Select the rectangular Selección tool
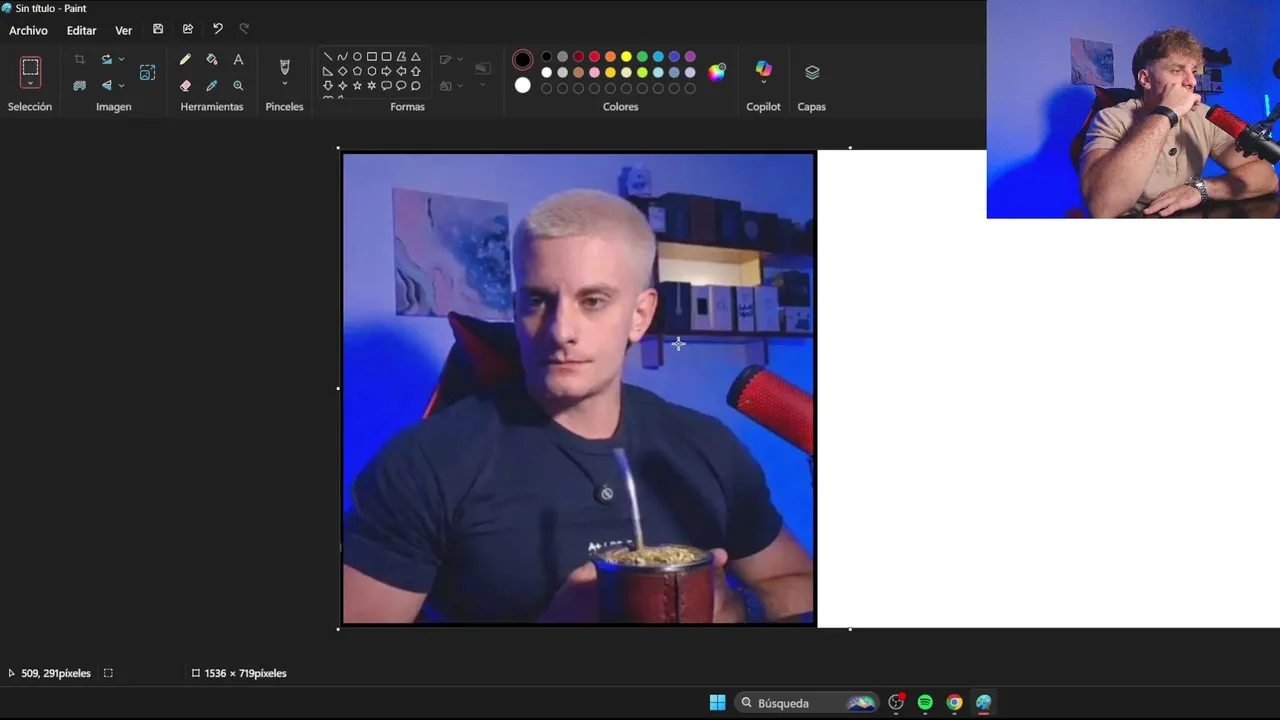The width and height of the screenshot is (1280, 720). coord(30,67)
